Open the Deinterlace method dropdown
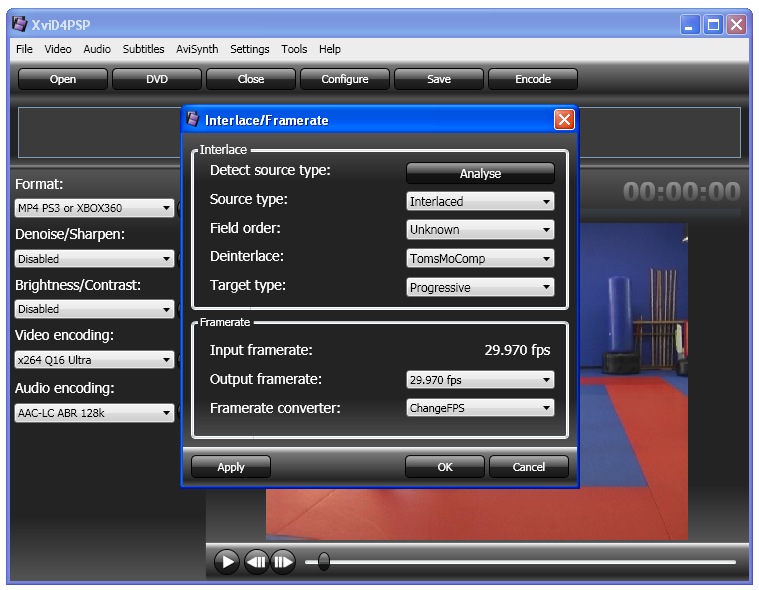This screenshot has width=759, height=590. coord(480,258)
